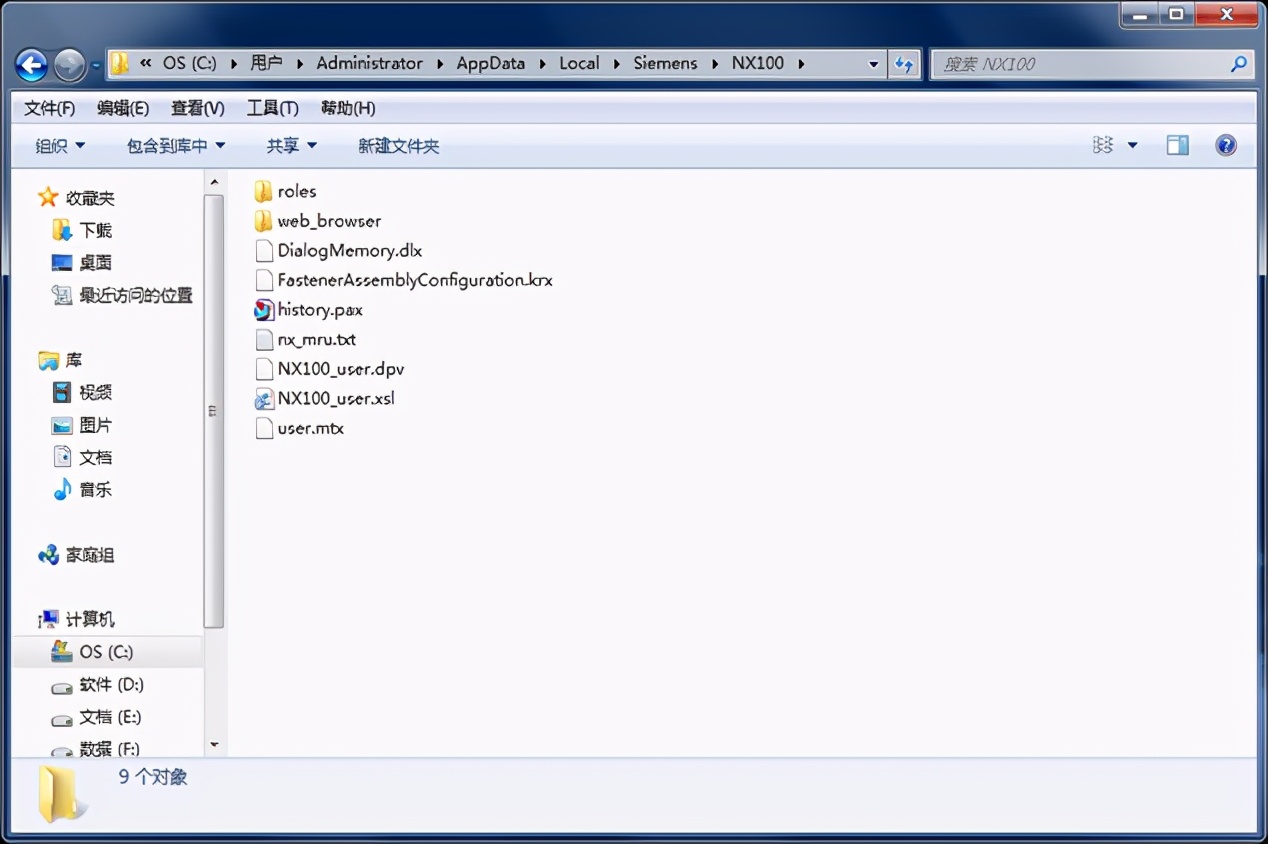The image size is (1268, 844).
Task: Select DialogMemory.dlx file name
Action: 350,251
